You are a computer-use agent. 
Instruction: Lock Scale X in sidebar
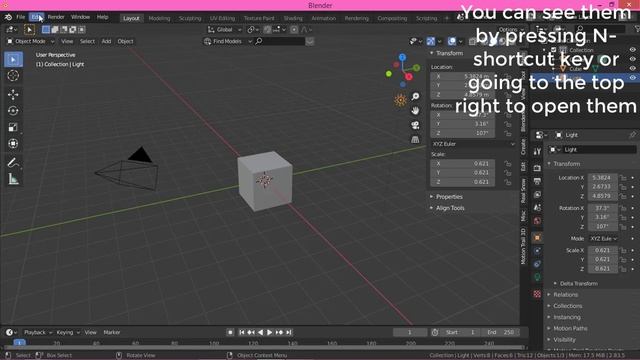click(x=507, y=164)
